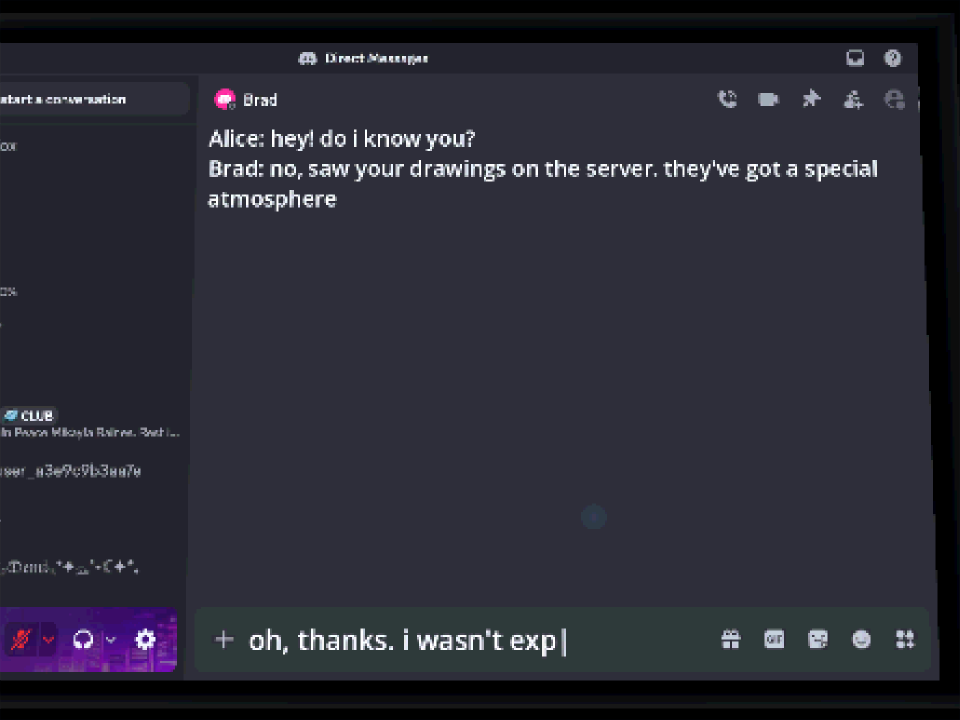This screenshot has height=720, width=960.
Task: Open the GIF picker
Action: [774, 640]
